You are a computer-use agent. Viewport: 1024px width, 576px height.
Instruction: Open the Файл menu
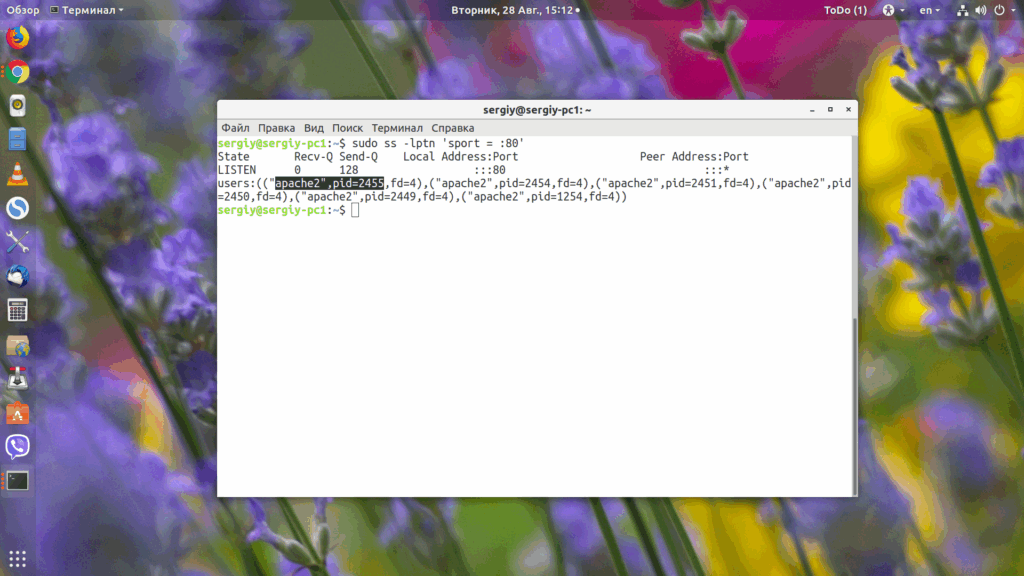[x=235, y=128]
